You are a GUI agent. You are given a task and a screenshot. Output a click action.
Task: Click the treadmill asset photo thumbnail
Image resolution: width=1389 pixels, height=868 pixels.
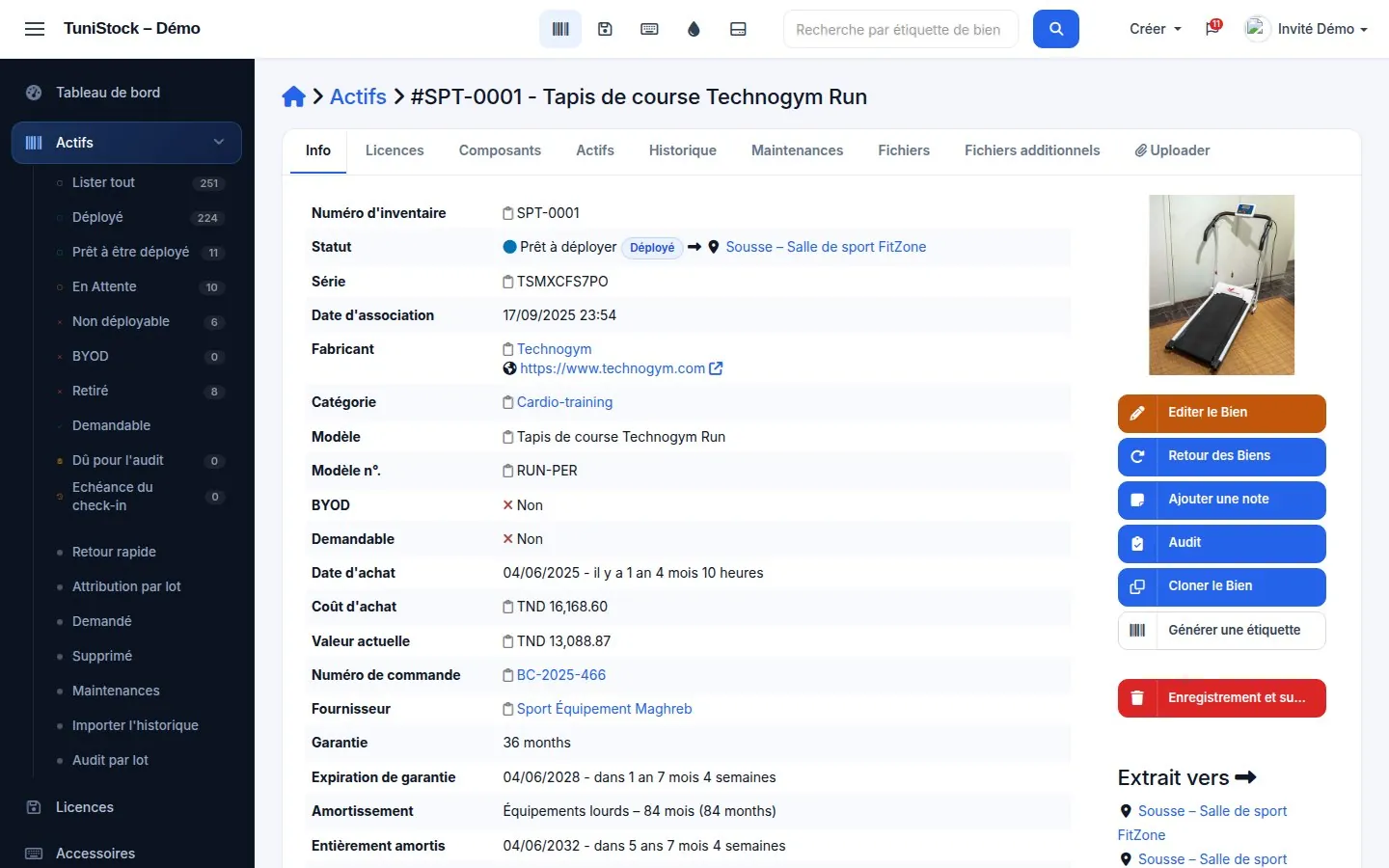[x=1221, y=285]
